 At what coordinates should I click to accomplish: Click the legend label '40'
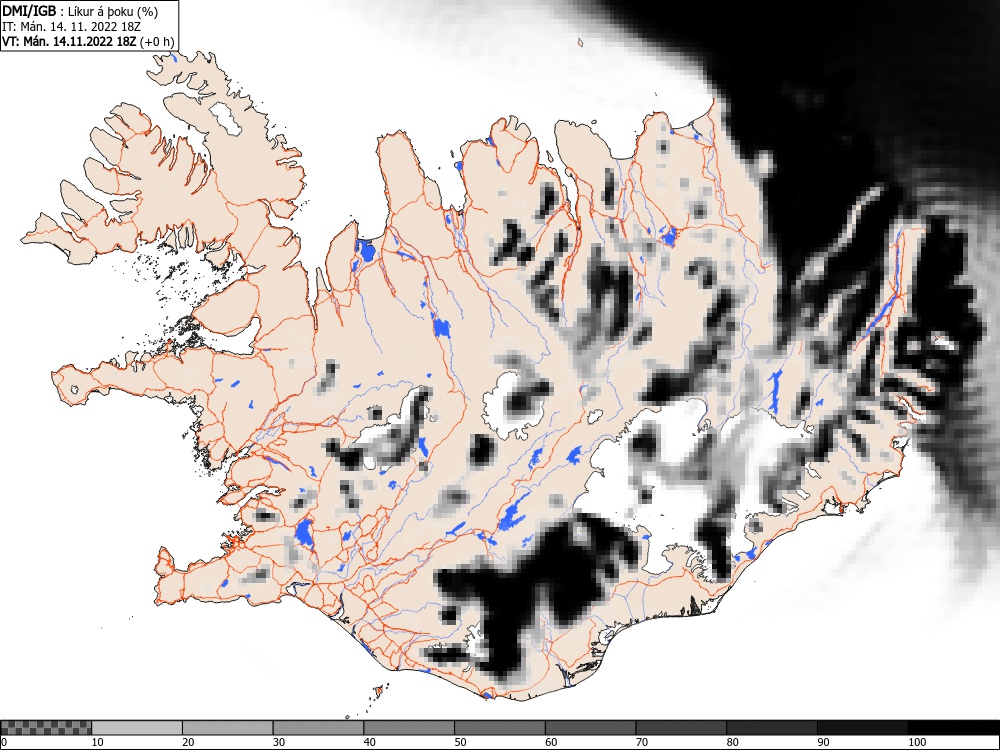pos(369,742)
